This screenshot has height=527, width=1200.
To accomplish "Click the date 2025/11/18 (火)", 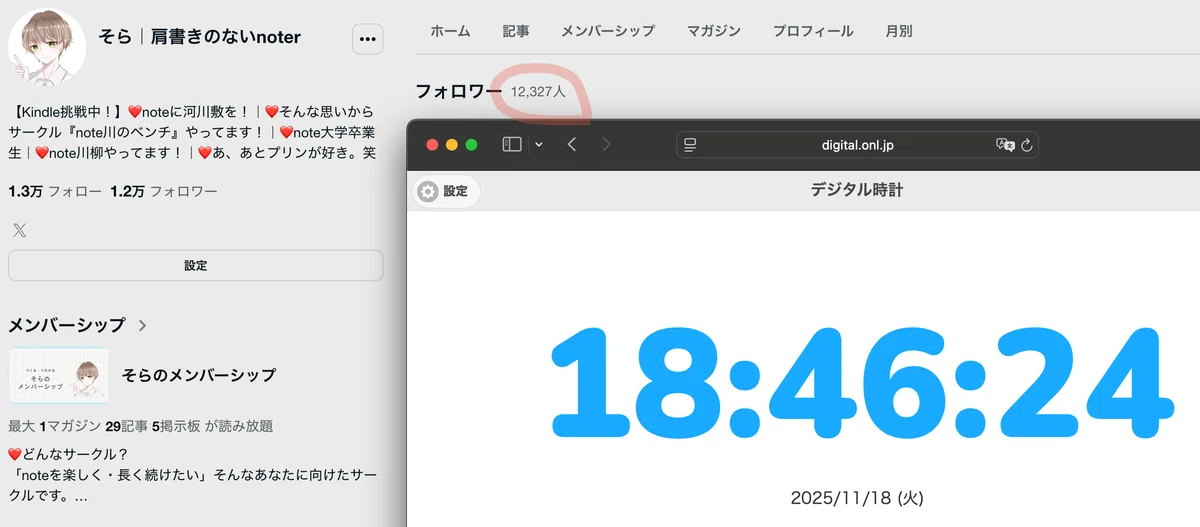I will click(x=857, y=497).
